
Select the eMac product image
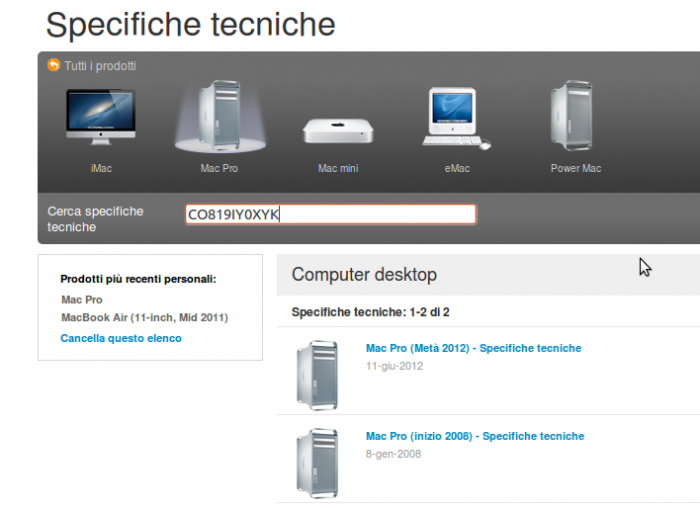point(456,118)
